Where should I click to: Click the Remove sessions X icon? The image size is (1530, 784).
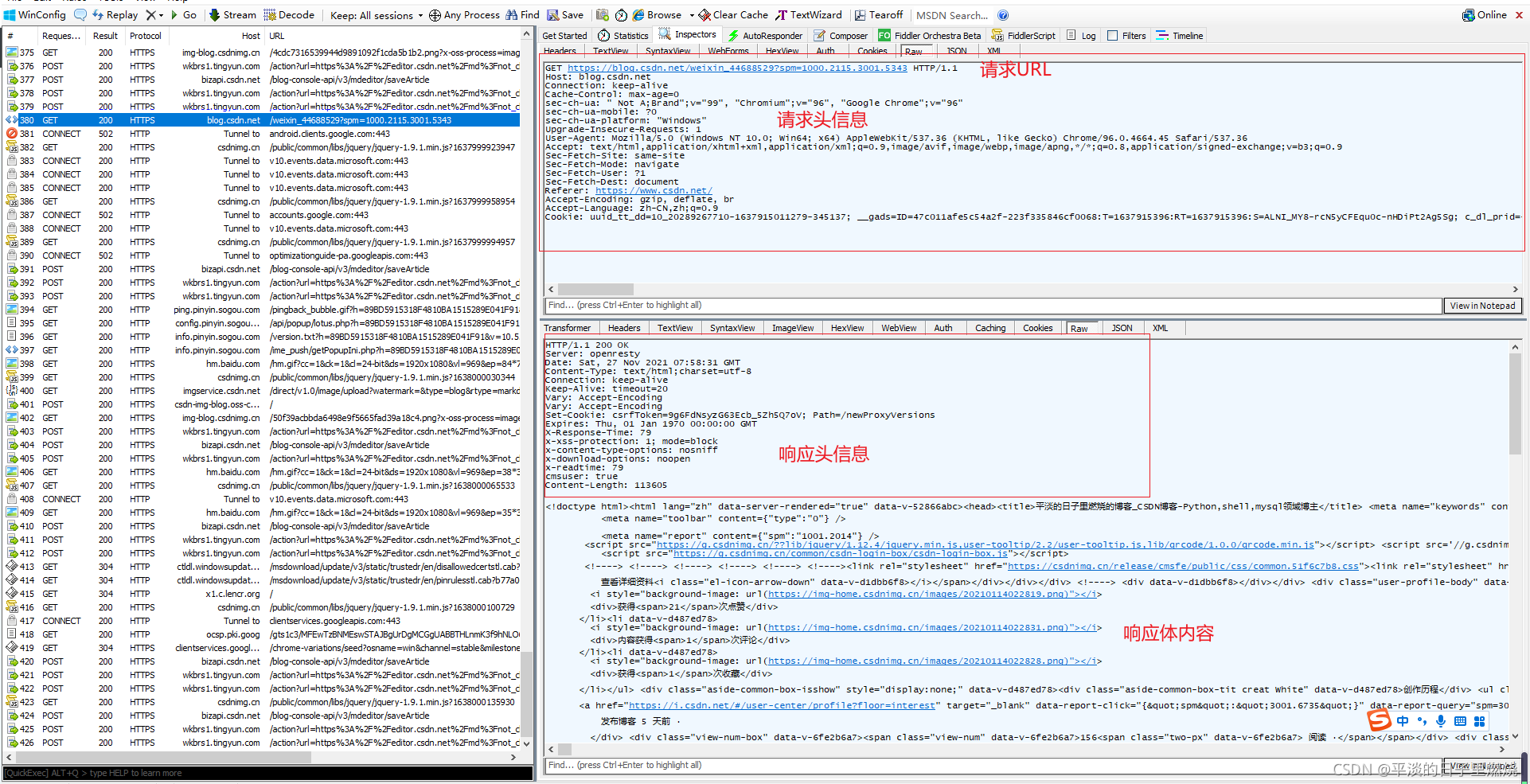click(x=150, y=14)
